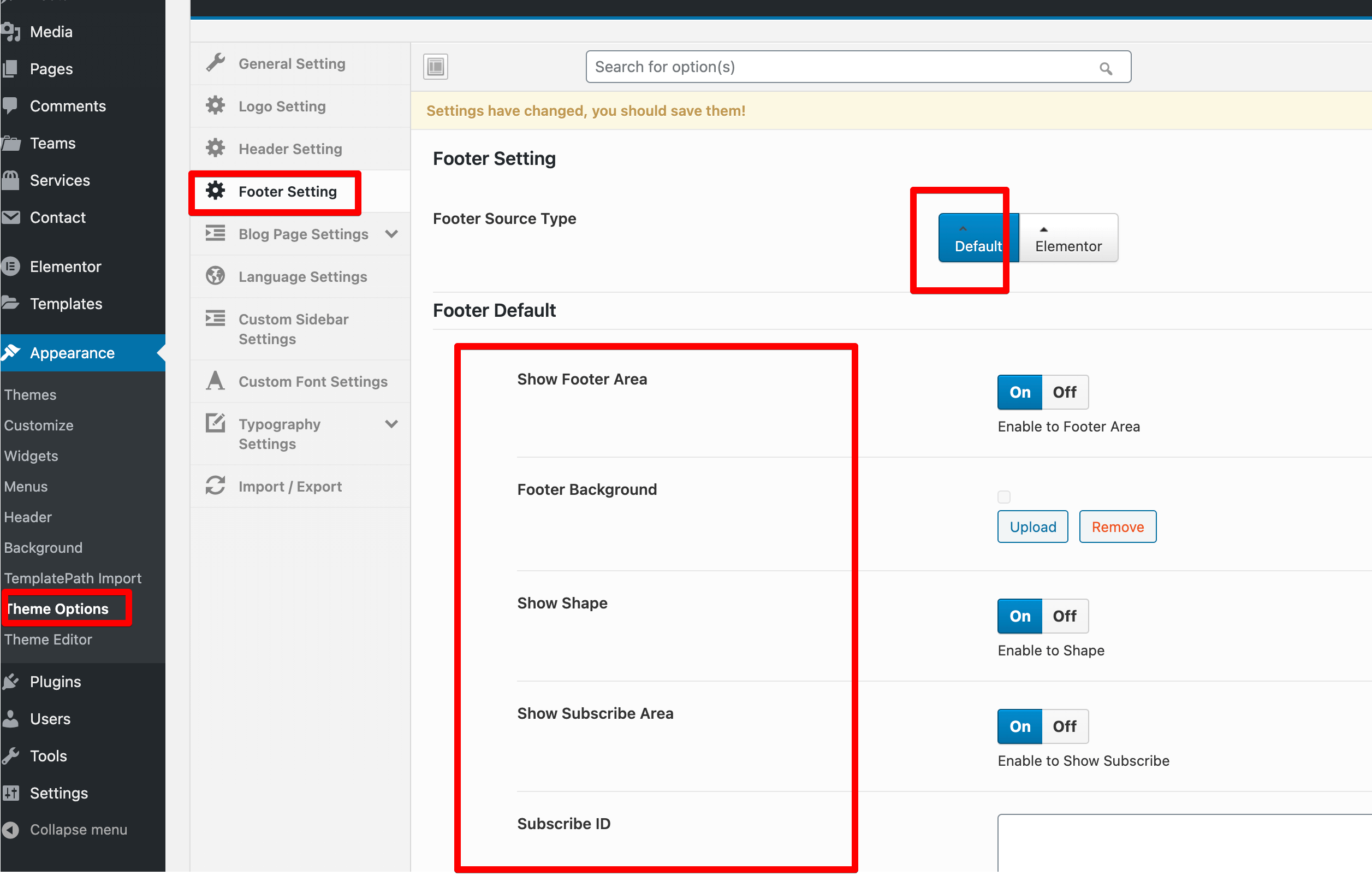Click the Upload footer background button
This screenshot has width=1372, height=875.
tap(1032, 527)
